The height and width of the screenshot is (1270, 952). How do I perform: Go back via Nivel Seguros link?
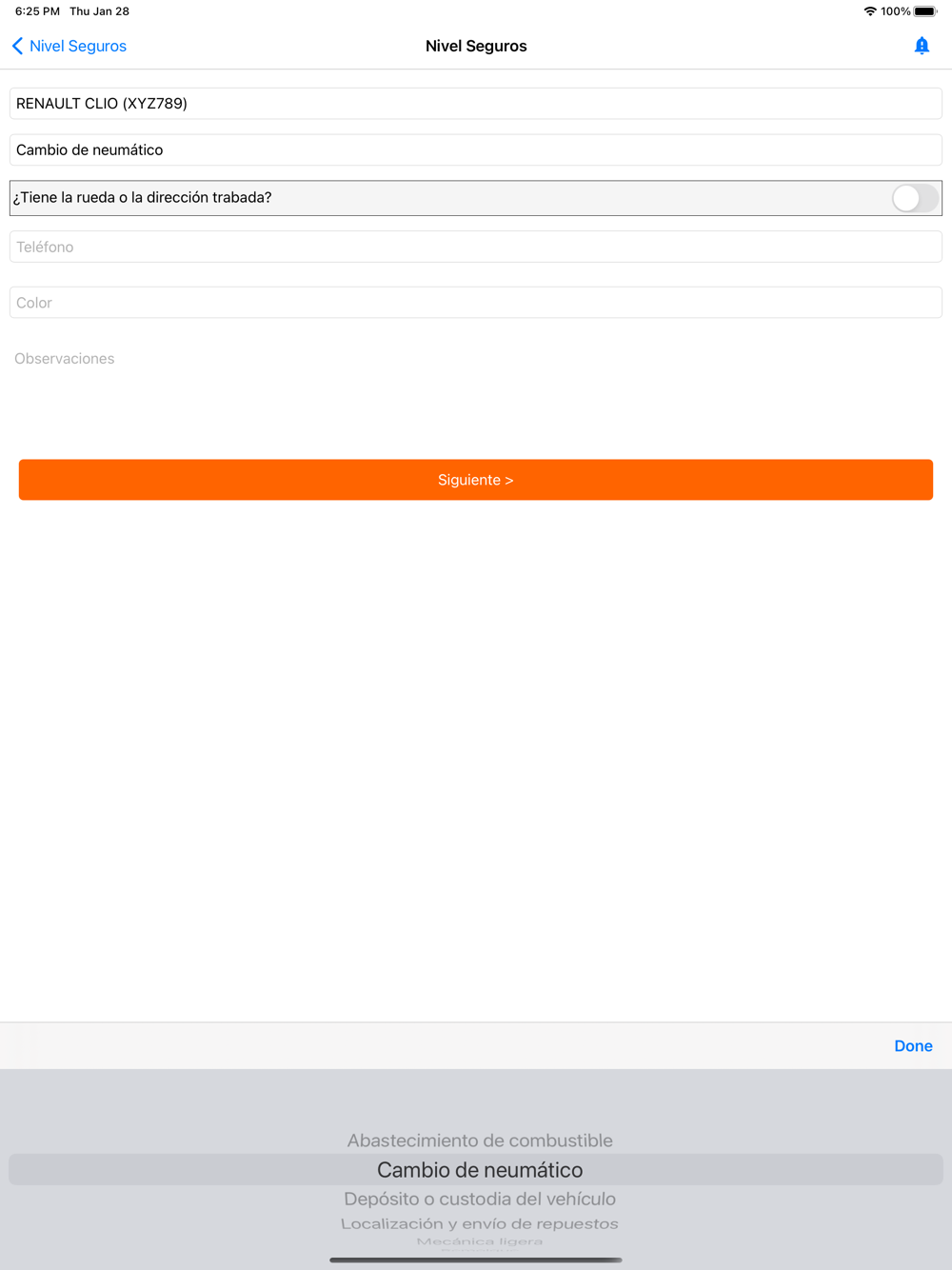pos(78,46)
